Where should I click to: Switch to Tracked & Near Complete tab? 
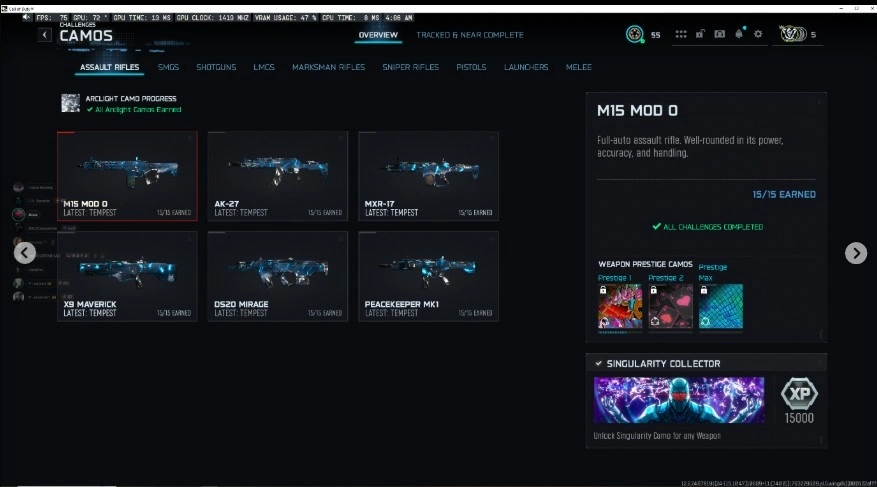pos(470,35)
